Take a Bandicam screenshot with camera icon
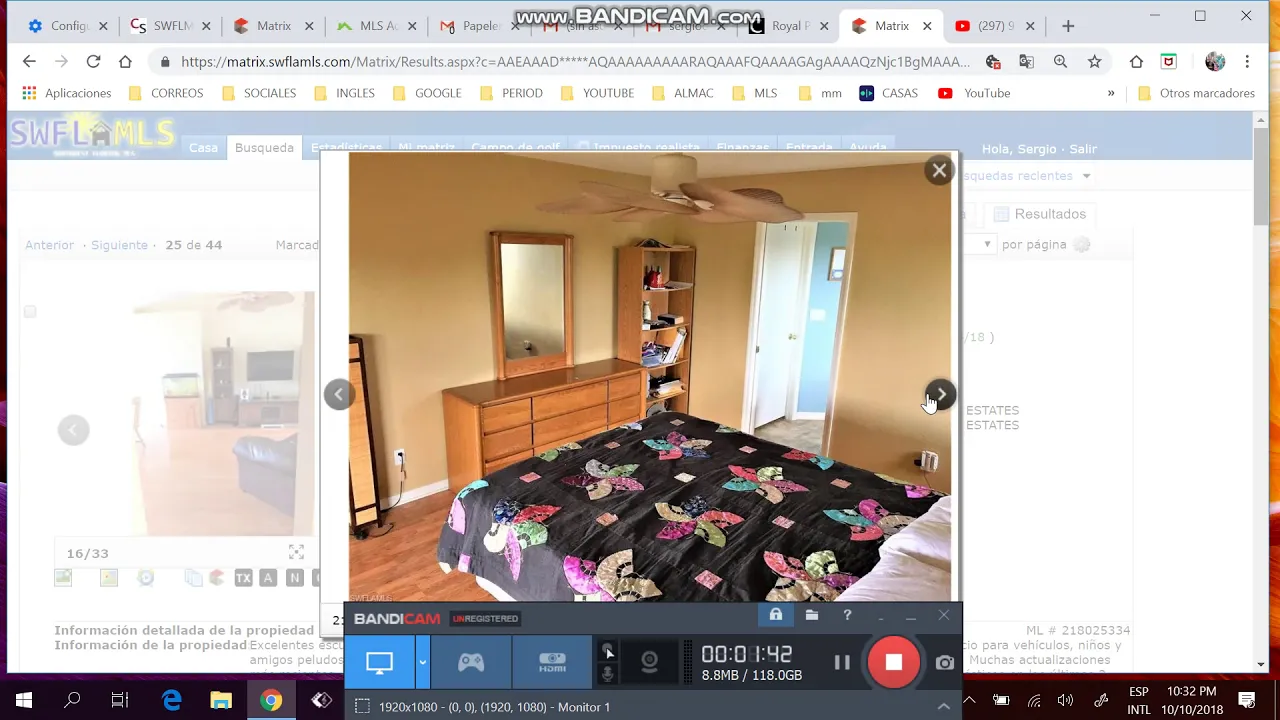1280x720 pixels. 945,662
